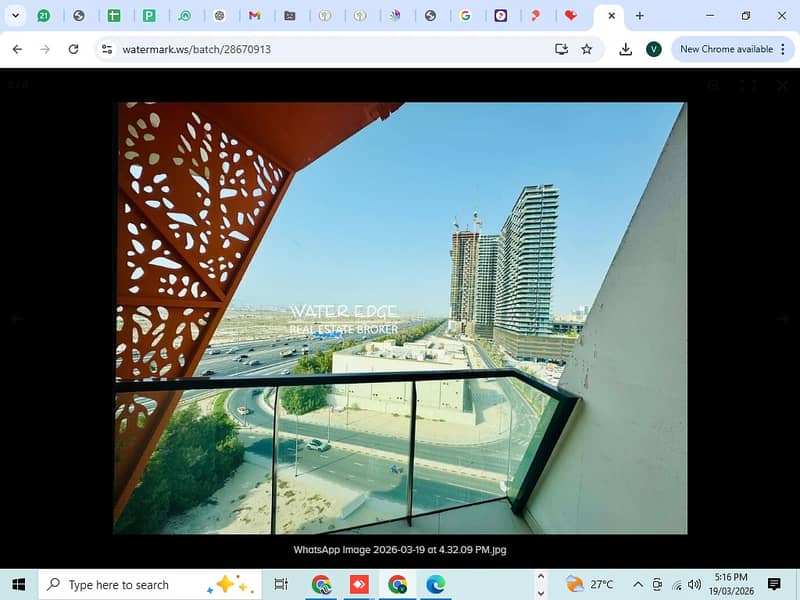Open the Chrome downloads icon
This screenshot has width=800, height=600.
(x=626, y=49)
